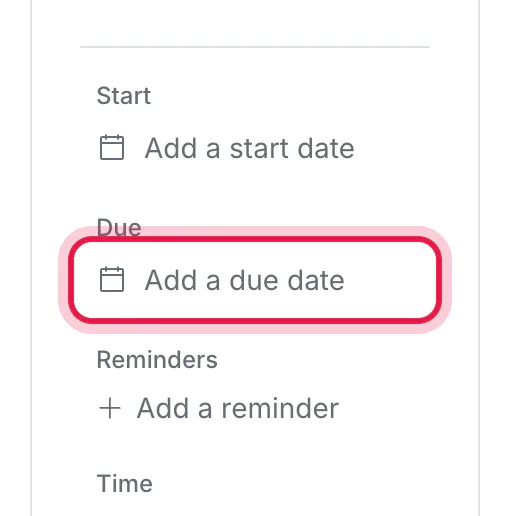Image resolution: width=510 pixels, height=516 pixels.
Task: Click the Due section label
Action: click(x=119, y=228)
